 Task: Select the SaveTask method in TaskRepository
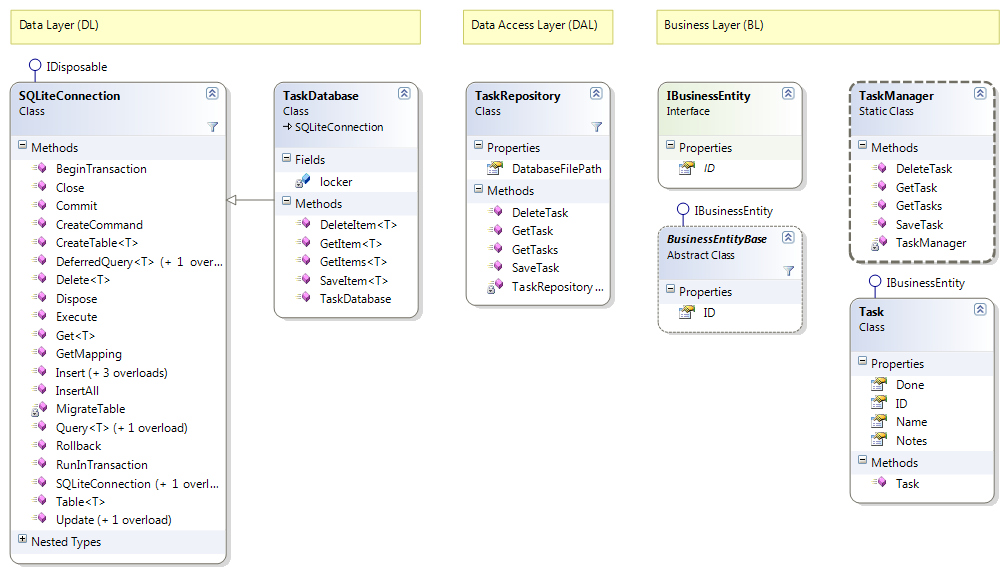pyautogui.click(x=540, y=268)
